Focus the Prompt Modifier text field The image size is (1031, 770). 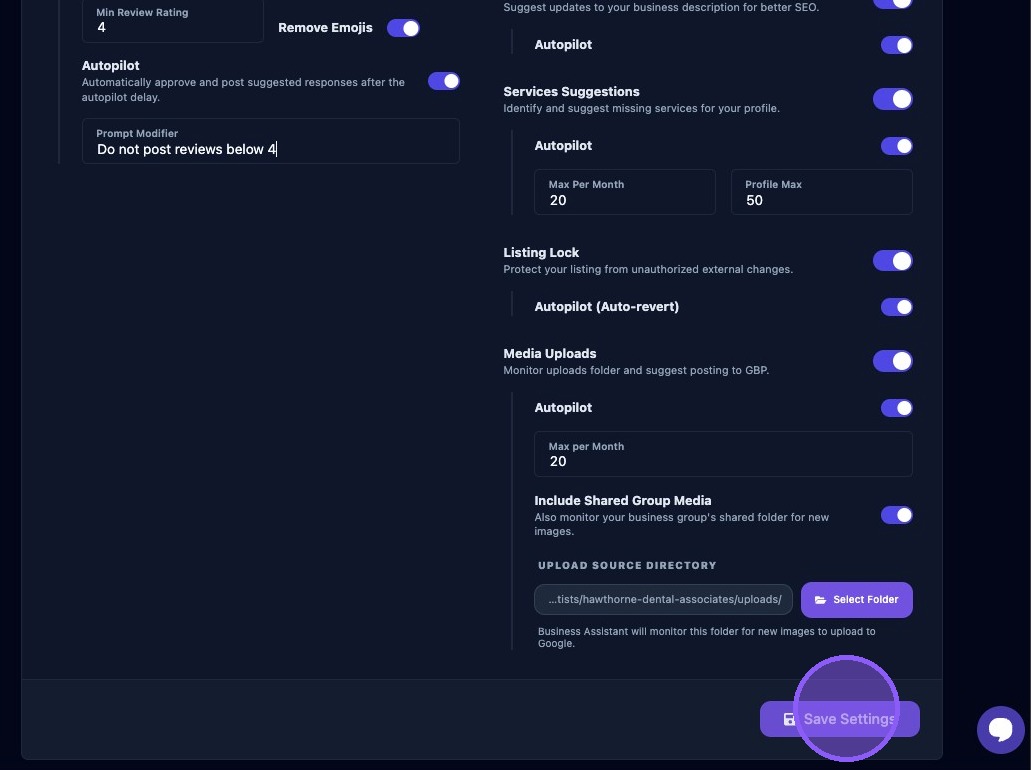(271, 141)
